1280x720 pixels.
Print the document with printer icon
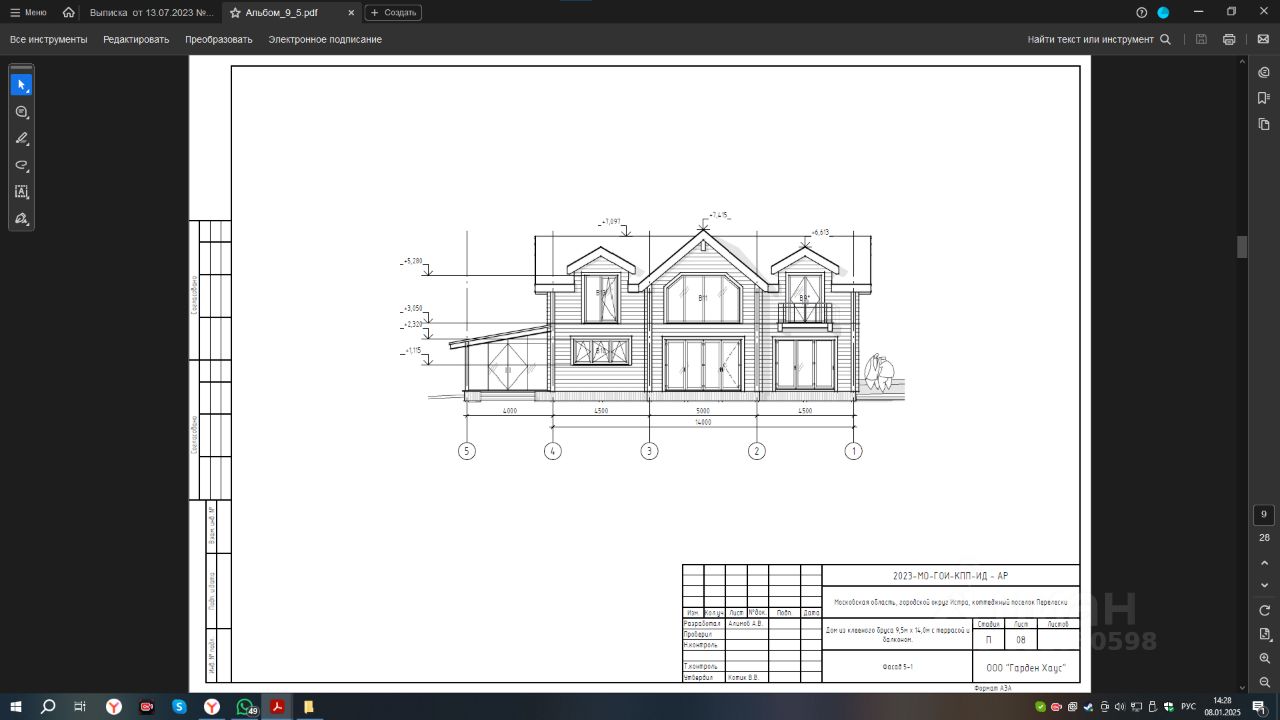point(1229,40)
